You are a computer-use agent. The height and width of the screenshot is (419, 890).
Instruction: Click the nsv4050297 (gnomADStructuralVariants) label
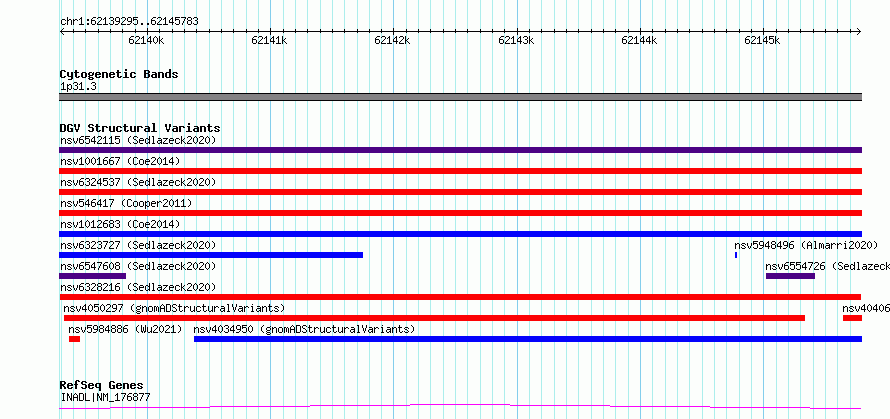(174, 308)
